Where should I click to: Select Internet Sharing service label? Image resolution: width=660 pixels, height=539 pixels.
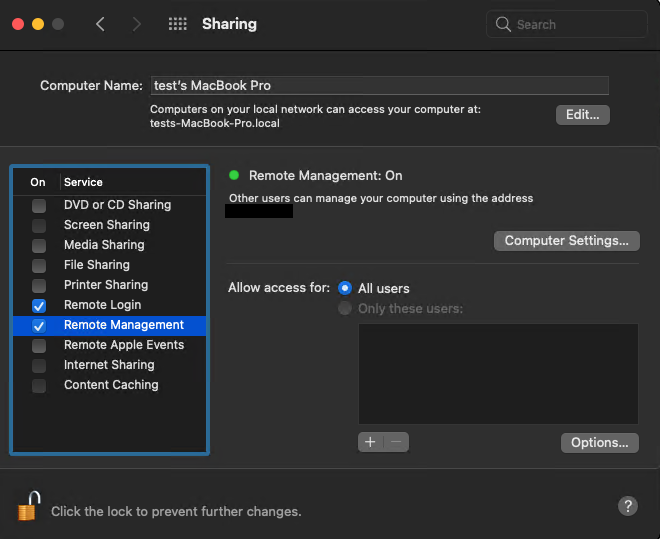109,365
